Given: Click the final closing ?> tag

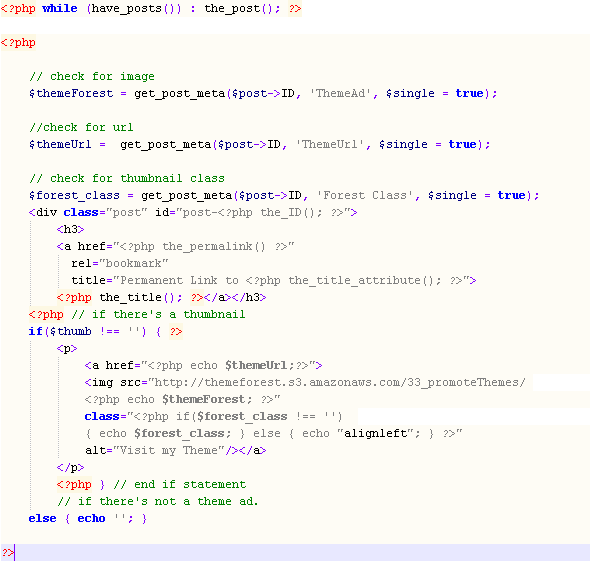Looking at the screenshot, I should (8, 553).
